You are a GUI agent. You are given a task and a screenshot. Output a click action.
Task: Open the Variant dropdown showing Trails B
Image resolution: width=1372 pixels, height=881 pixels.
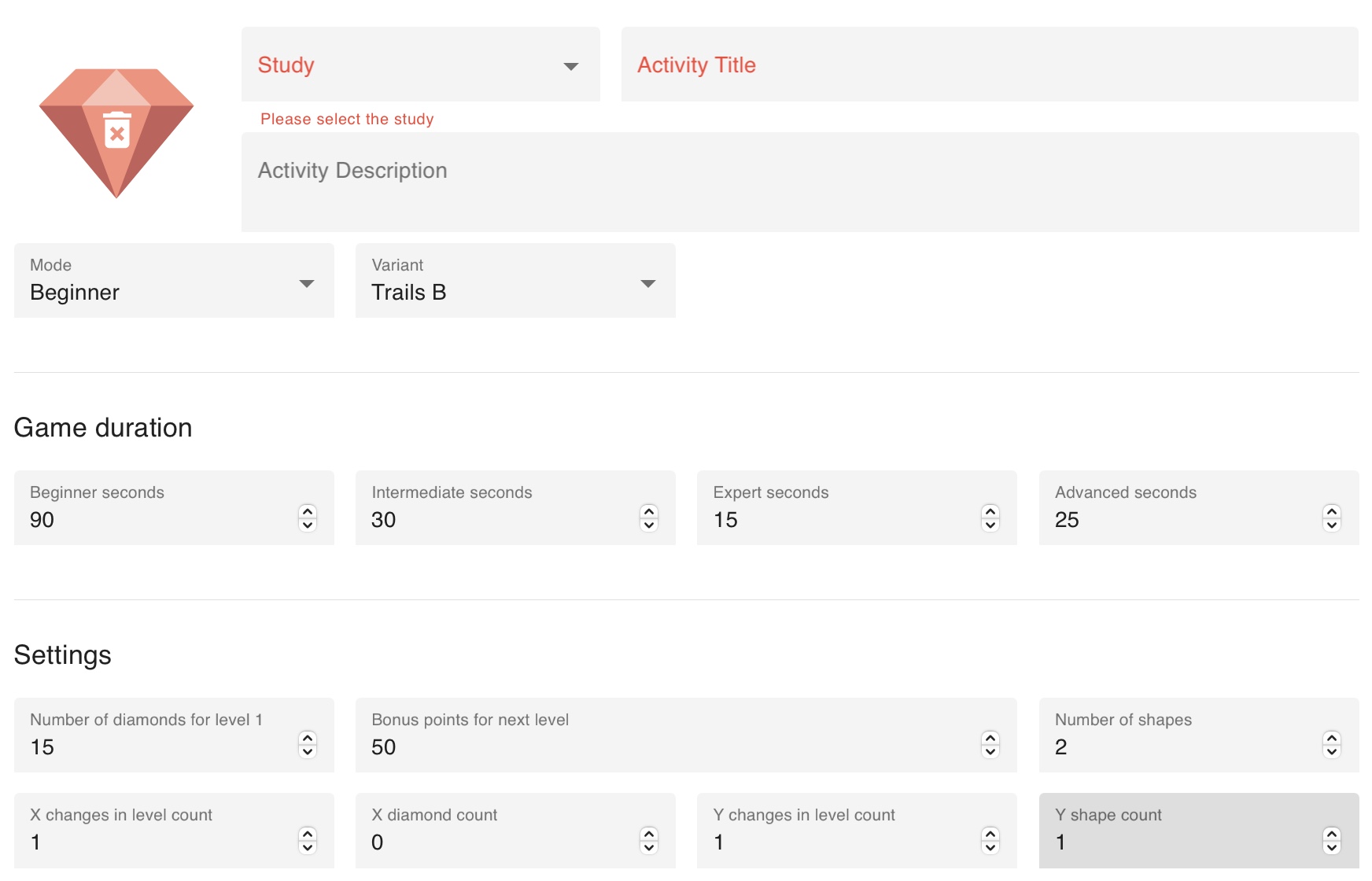coord(515,281)
